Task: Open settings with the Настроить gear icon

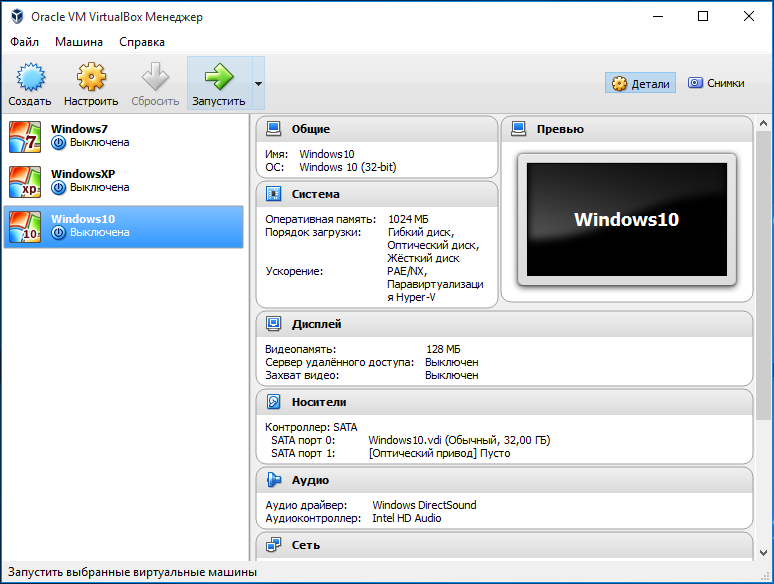Action: tap(91, 77)
